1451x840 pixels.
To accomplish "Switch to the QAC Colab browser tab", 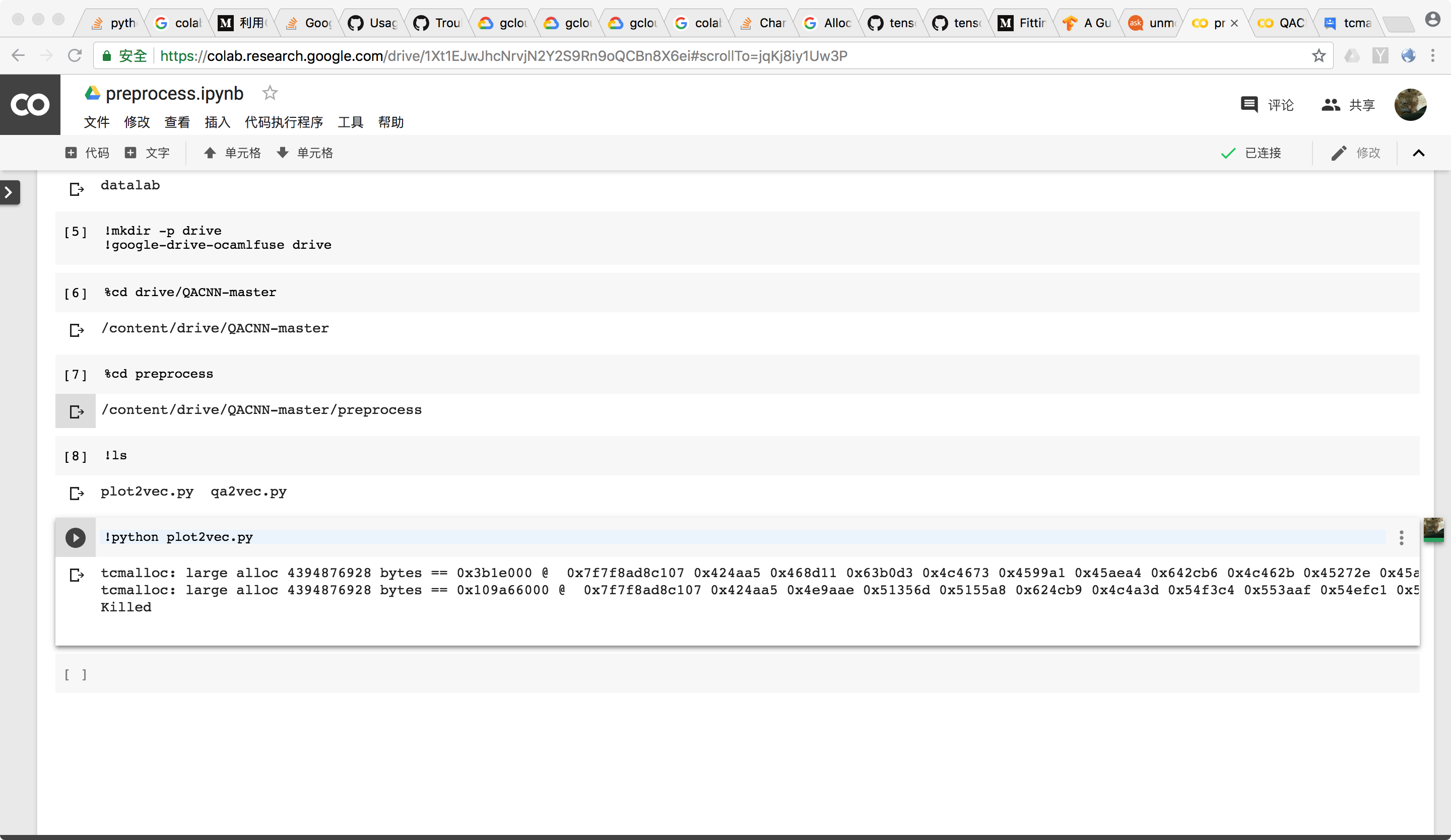I will point(1282,23).
